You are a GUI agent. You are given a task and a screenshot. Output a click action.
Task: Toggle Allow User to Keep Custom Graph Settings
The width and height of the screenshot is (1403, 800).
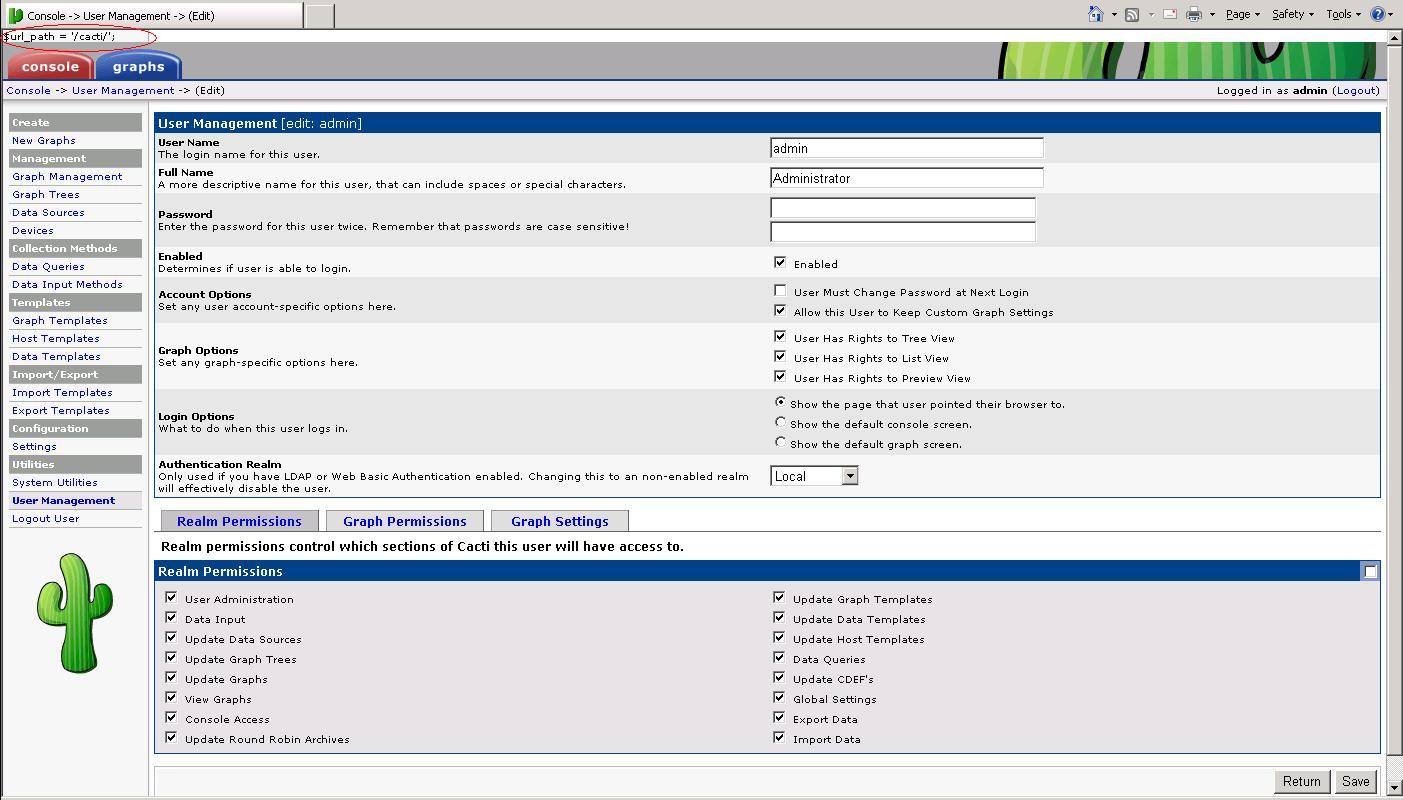pyautogui.click(x=780, y=310)
